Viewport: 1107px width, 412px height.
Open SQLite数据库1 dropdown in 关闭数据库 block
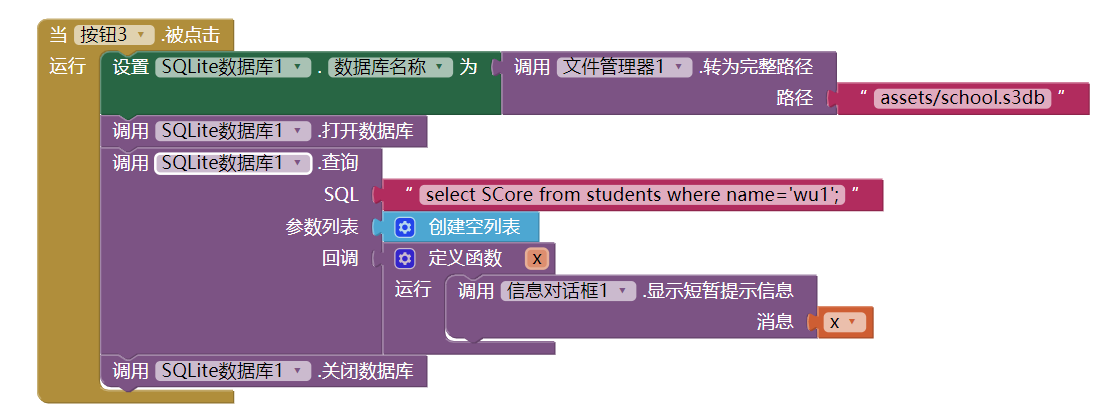click(x=233, y=371)
